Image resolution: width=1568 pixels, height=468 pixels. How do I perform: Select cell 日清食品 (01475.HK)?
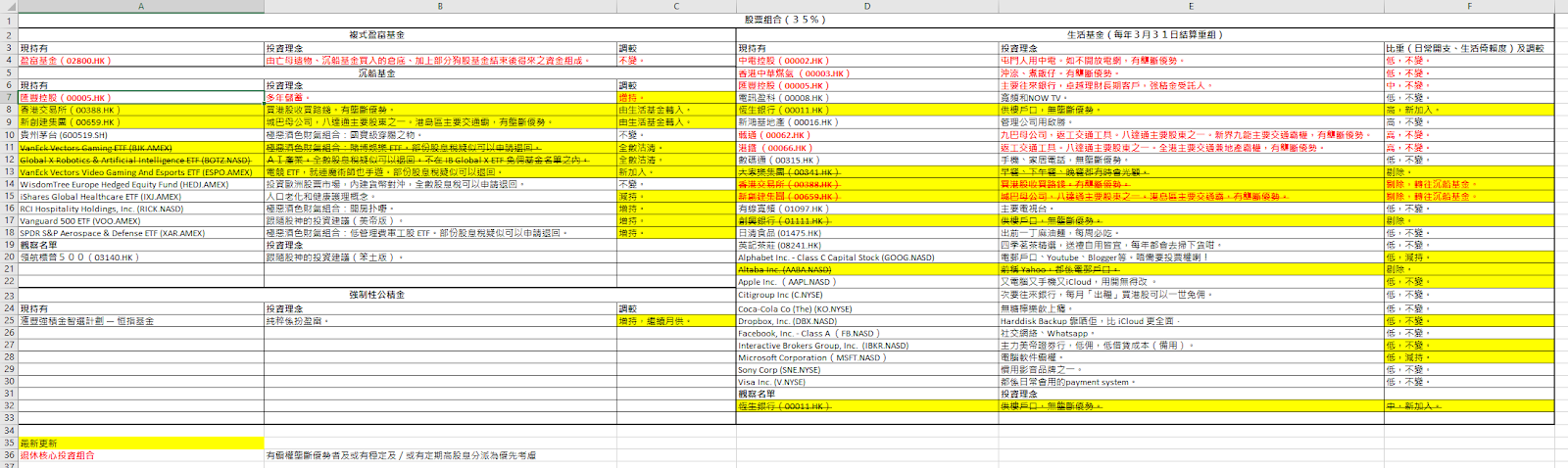tap(867, 233)
